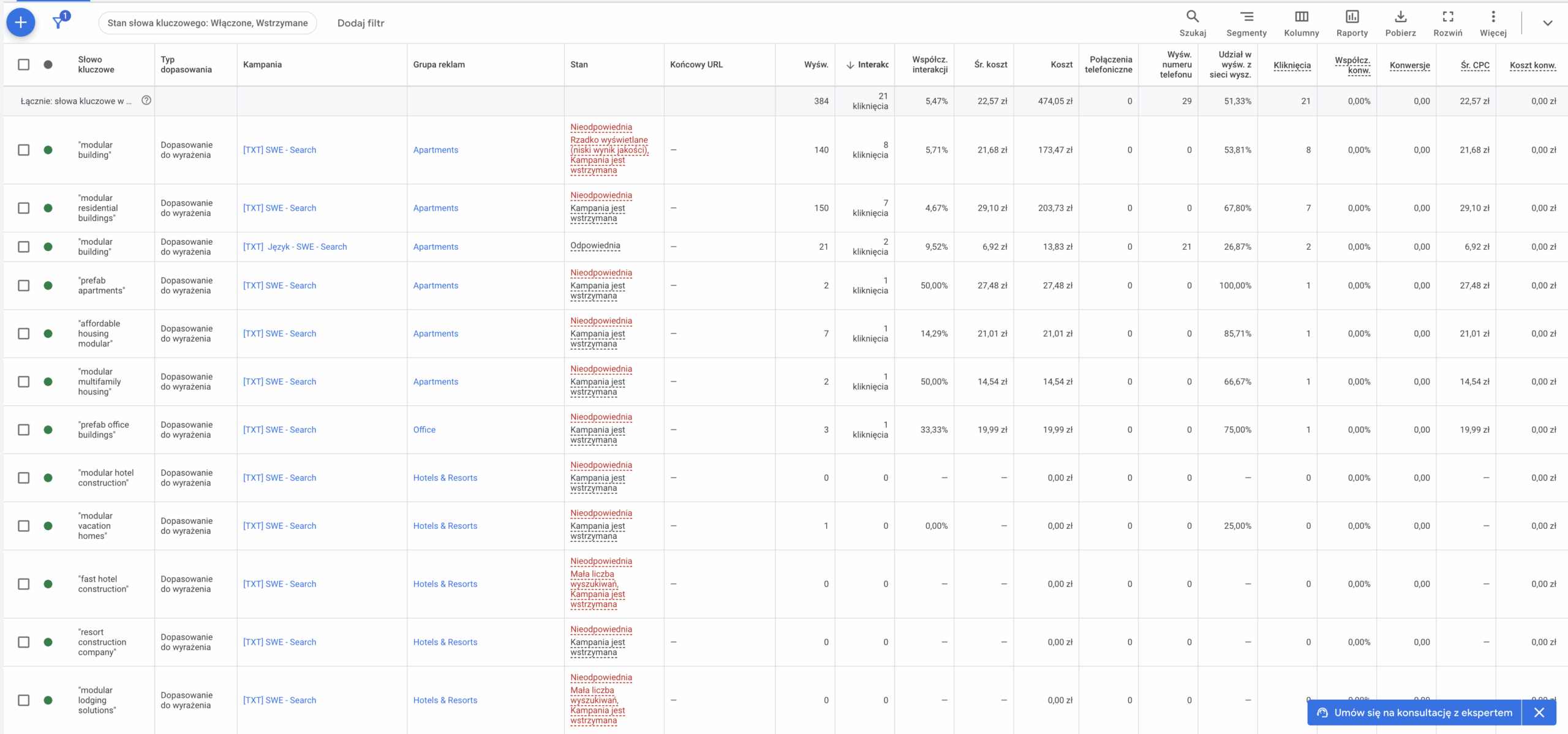Sort by Koszt konw. column header
Image resolution: width=1568 pixels, height=734 pixels.
pyautogui.click(x=1532, y=65)
